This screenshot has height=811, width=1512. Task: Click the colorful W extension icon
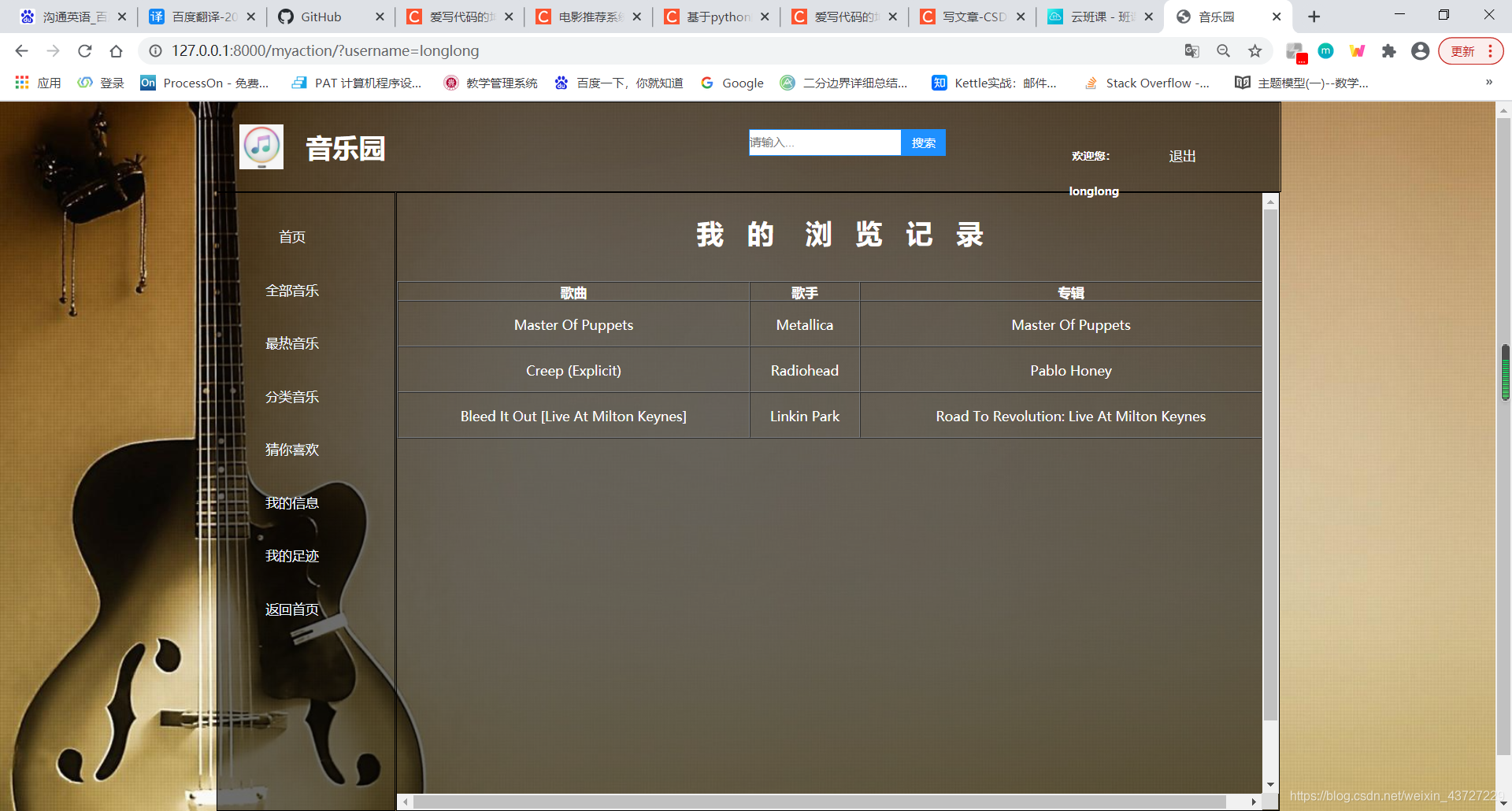[x=1357, y=51]
